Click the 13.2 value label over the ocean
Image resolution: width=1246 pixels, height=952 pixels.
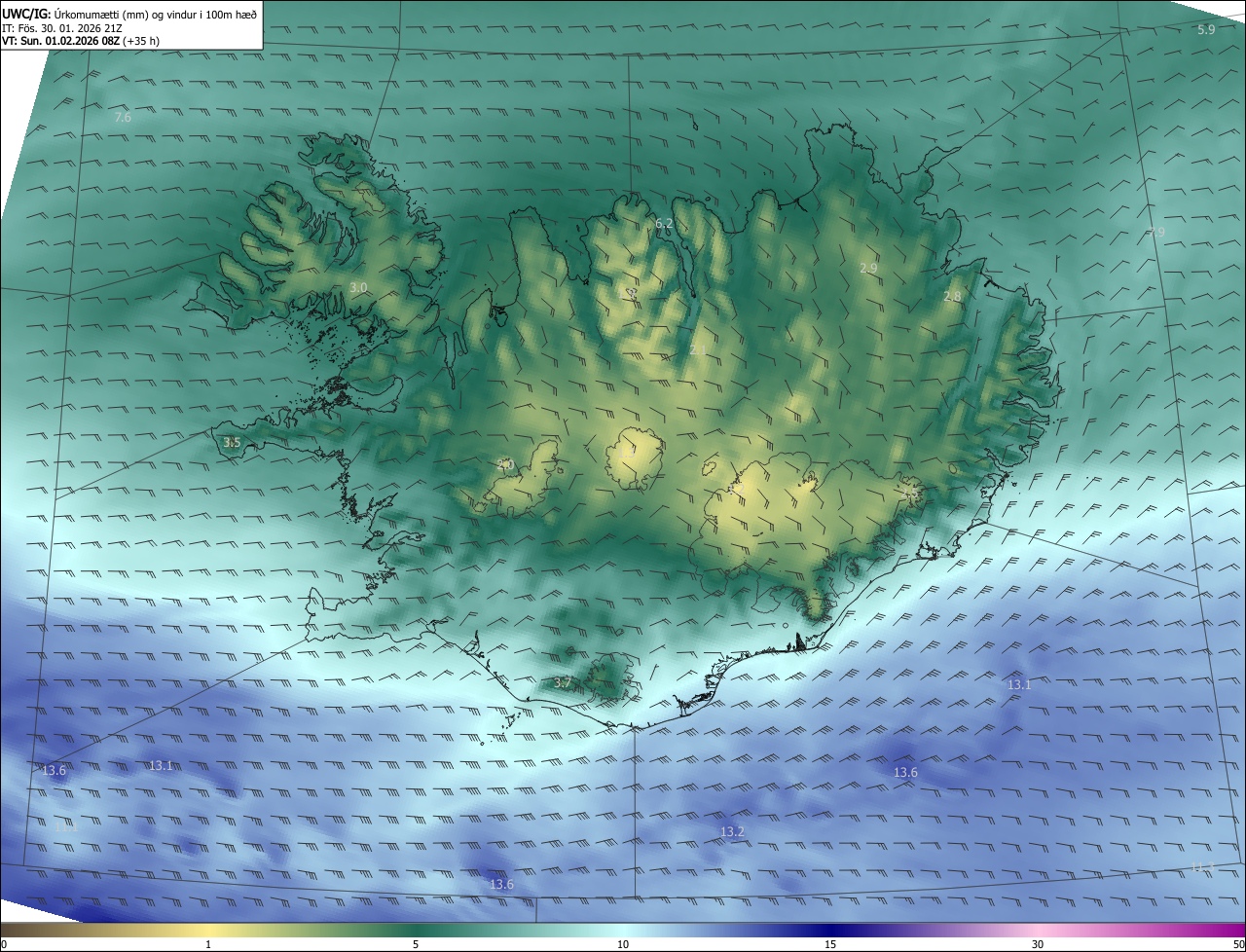pos(732,832)
